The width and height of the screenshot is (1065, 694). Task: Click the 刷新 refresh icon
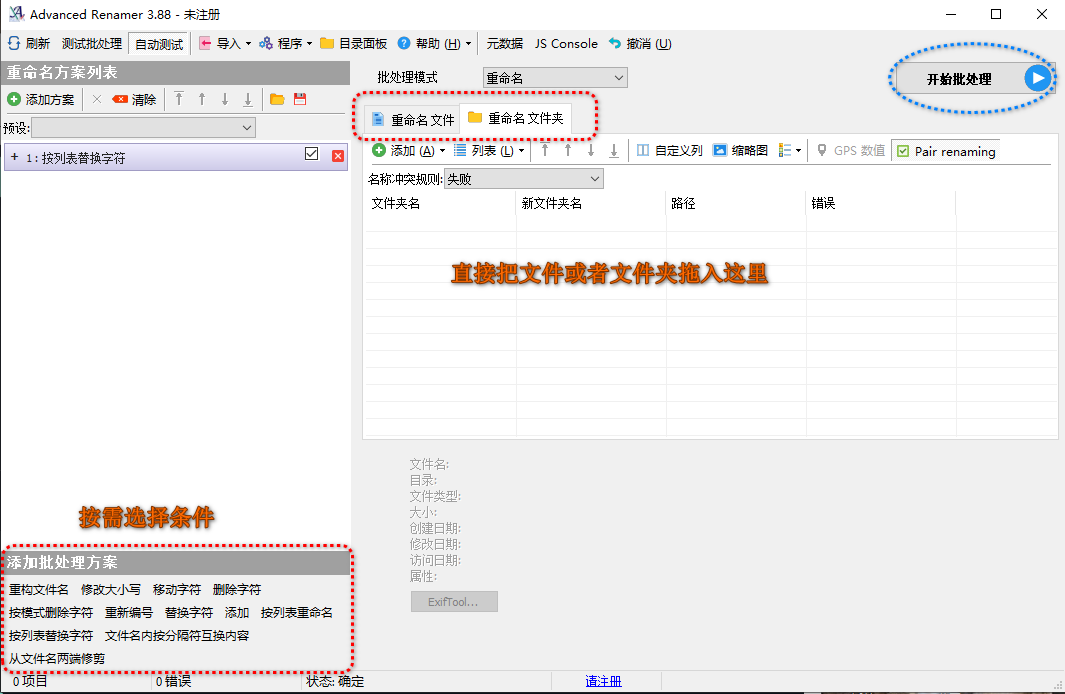14,44
